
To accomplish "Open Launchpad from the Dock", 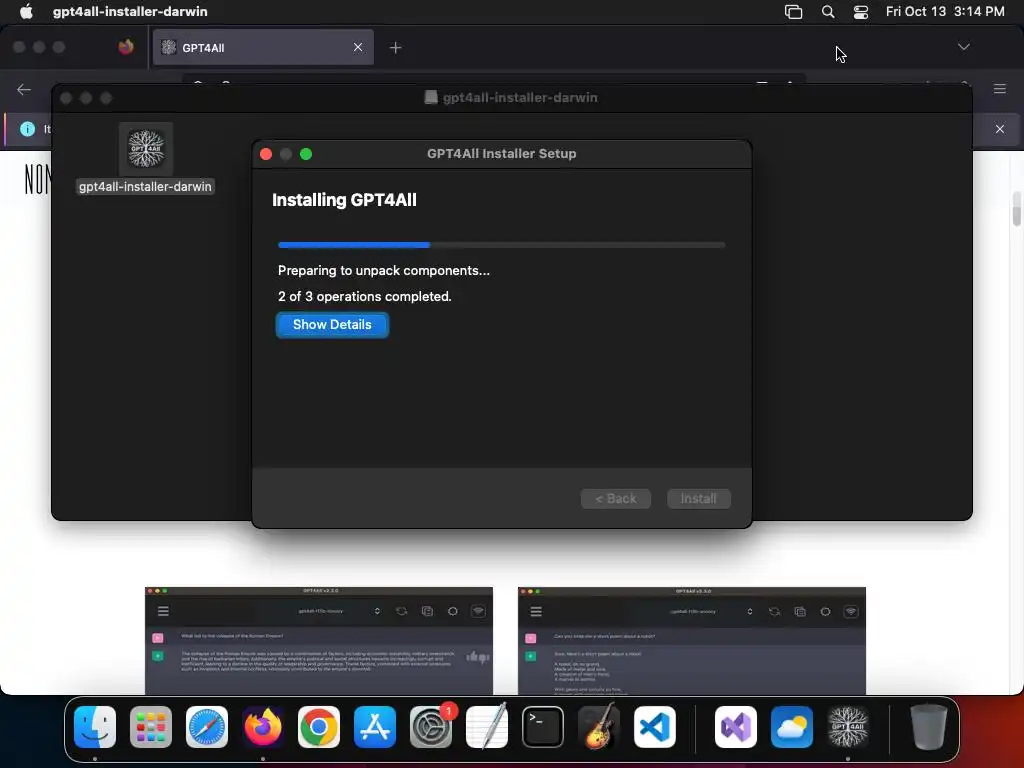I will point(151,727).
